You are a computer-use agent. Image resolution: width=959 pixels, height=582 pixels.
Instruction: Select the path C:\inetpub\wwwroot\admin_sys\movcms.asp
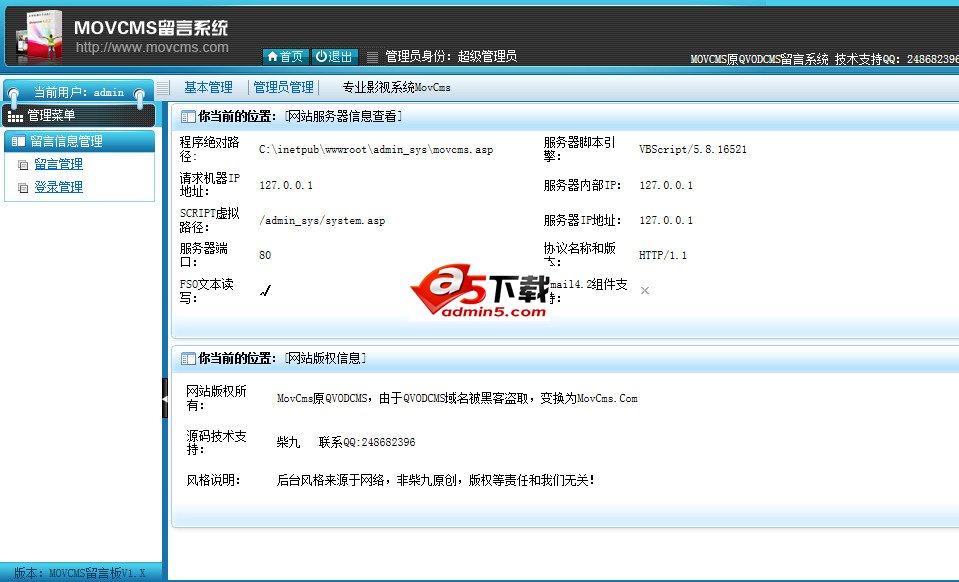pos(376,149)
